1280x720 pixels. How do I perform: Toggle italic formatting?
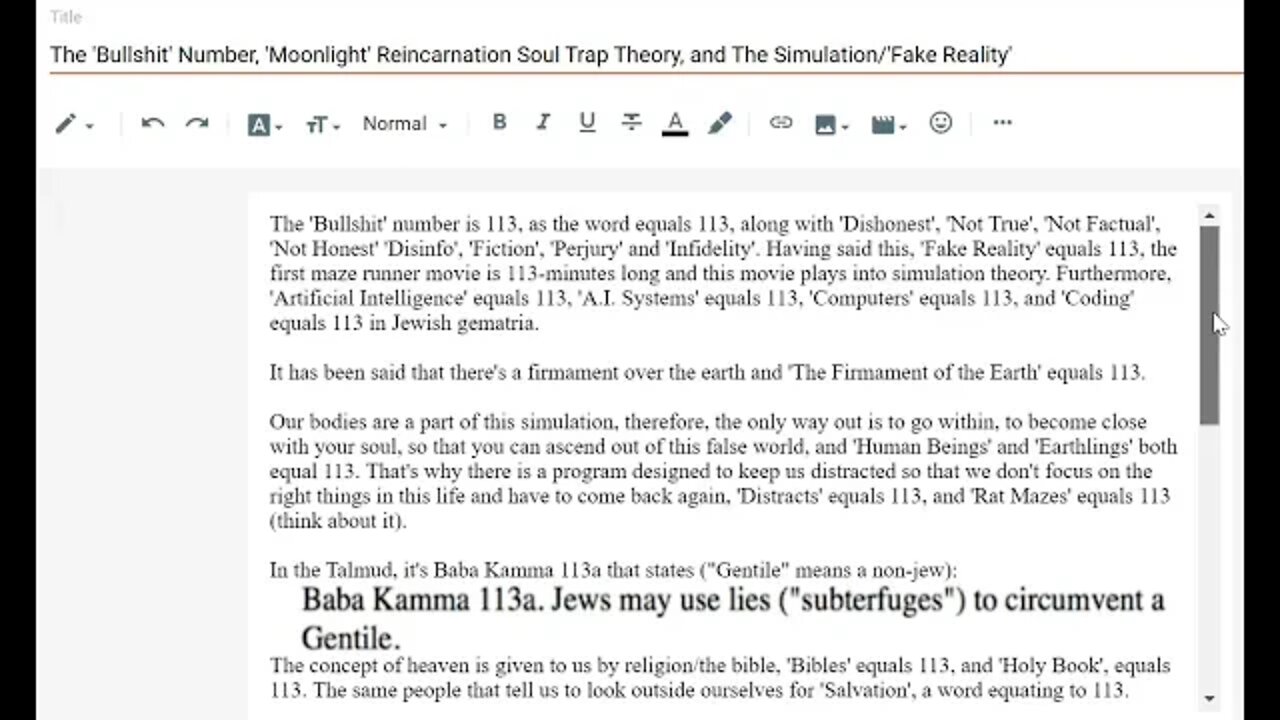click(543, 122)
